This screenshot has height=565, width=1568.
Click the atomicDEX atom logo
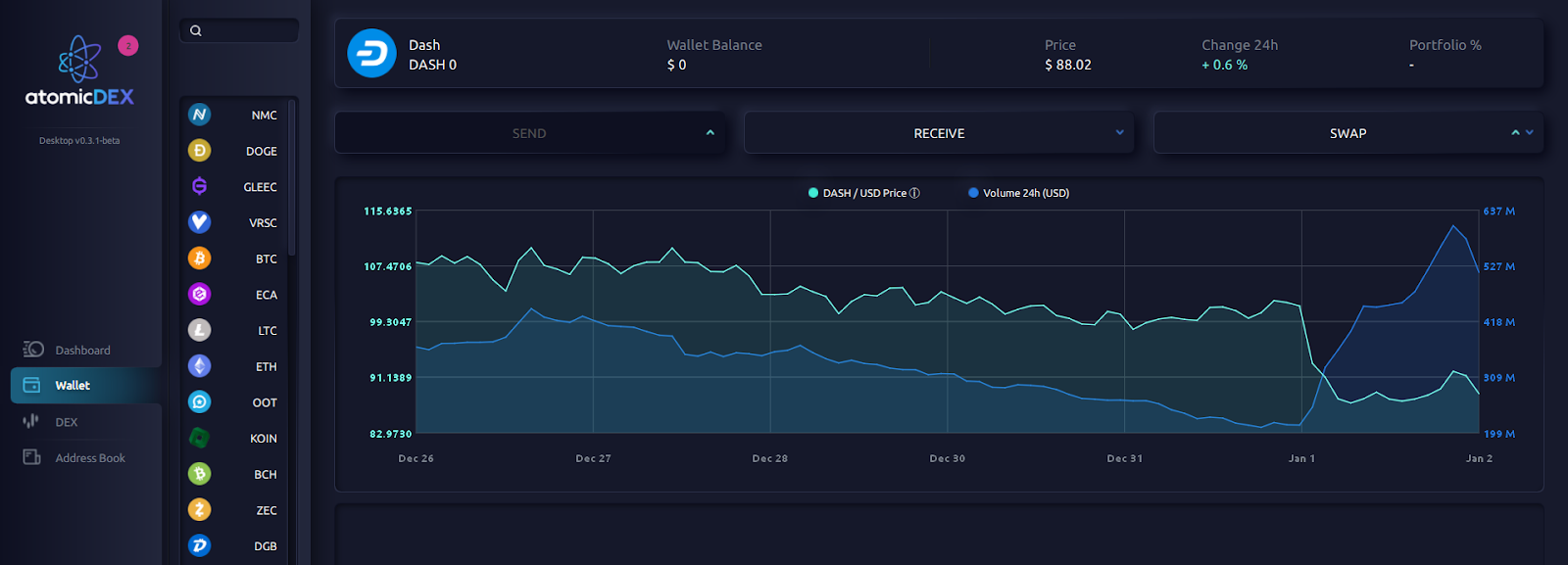[79, 59]
